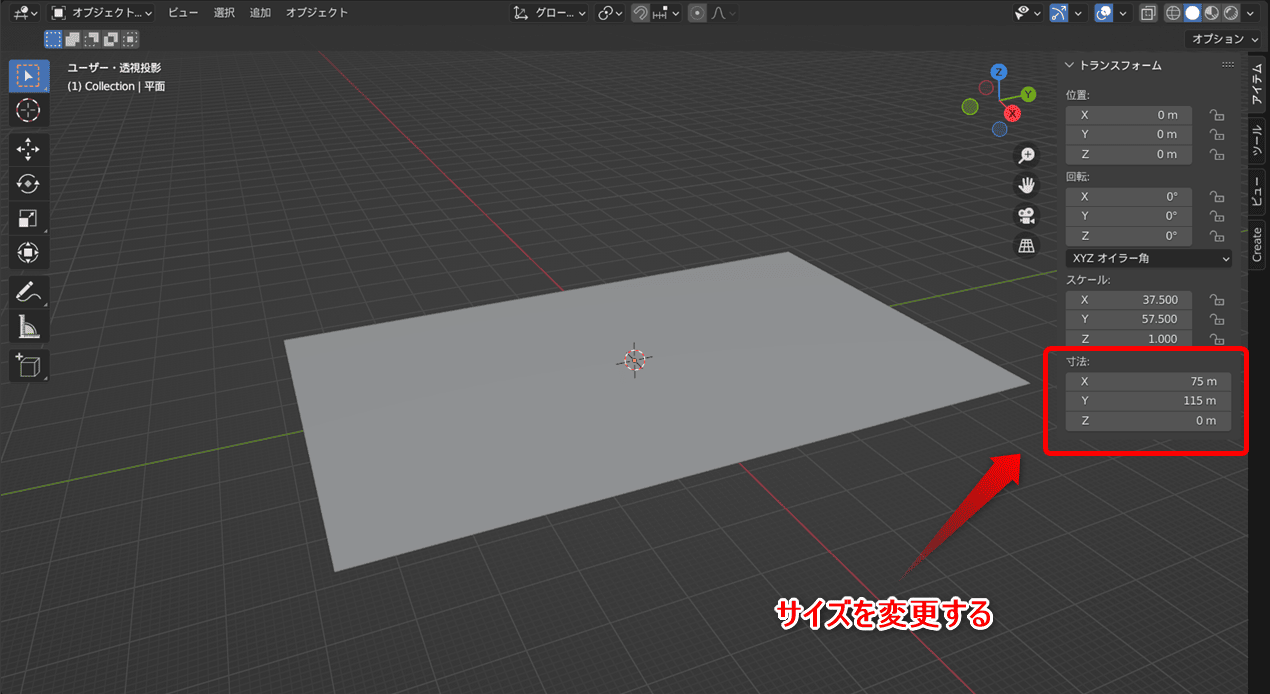Click the green Y axis on the gizmo
The width and height of the screenshot is (1270, 694).
1027,95
